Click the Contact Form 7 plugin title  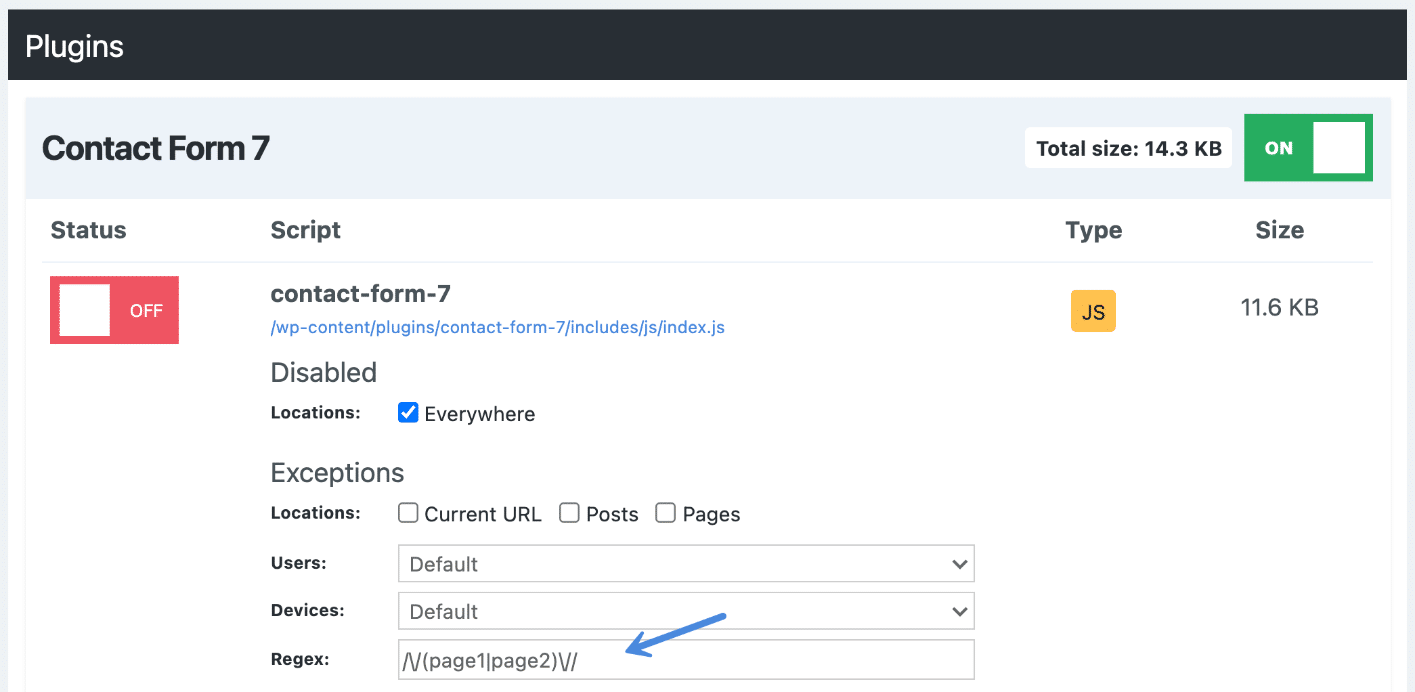(x=155, y=147)
